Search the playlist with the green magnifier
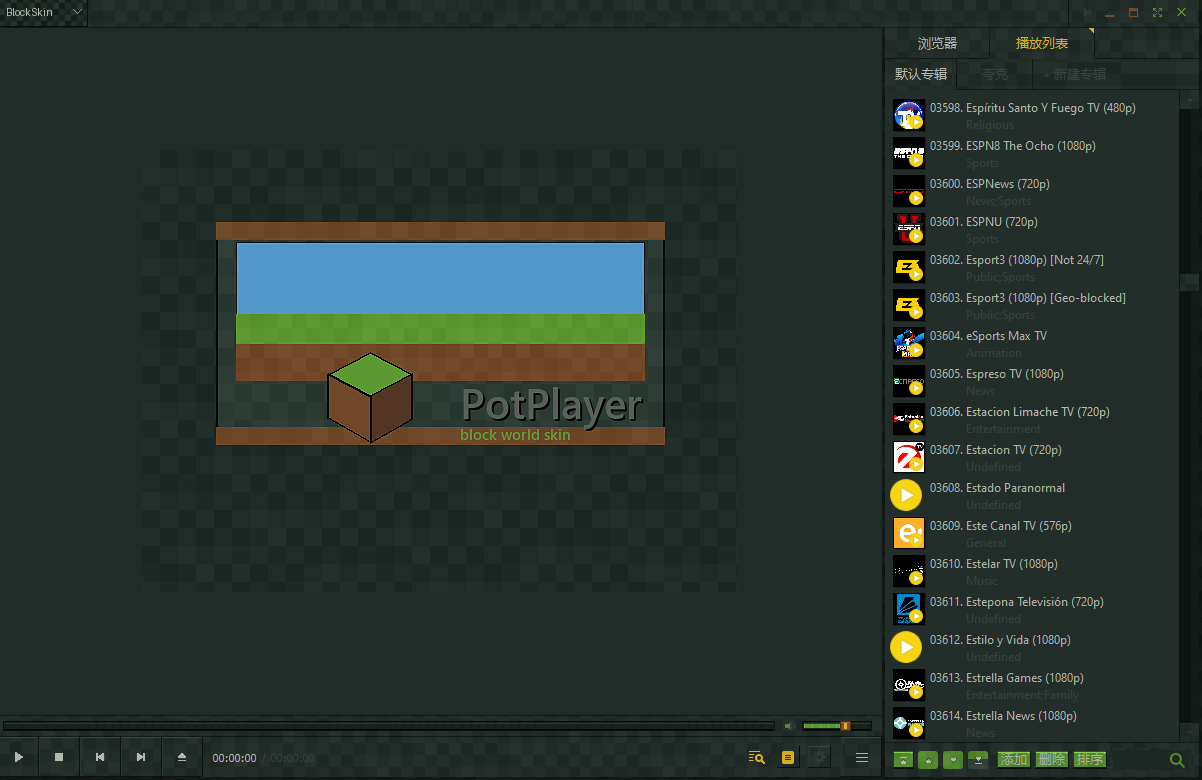 point(1177,761)
